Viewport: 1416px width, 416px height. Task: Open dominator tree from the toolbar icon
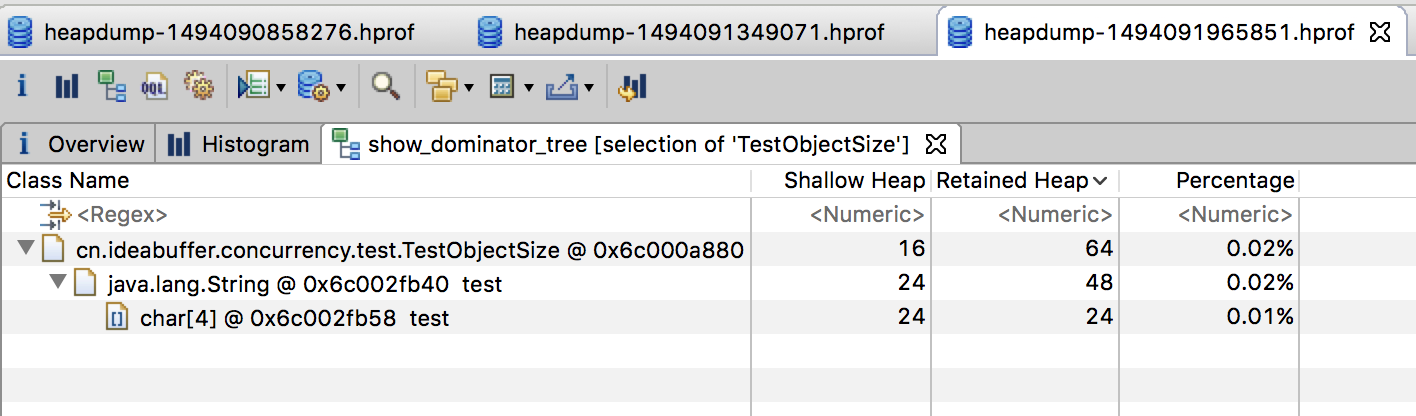coord(111,87)
